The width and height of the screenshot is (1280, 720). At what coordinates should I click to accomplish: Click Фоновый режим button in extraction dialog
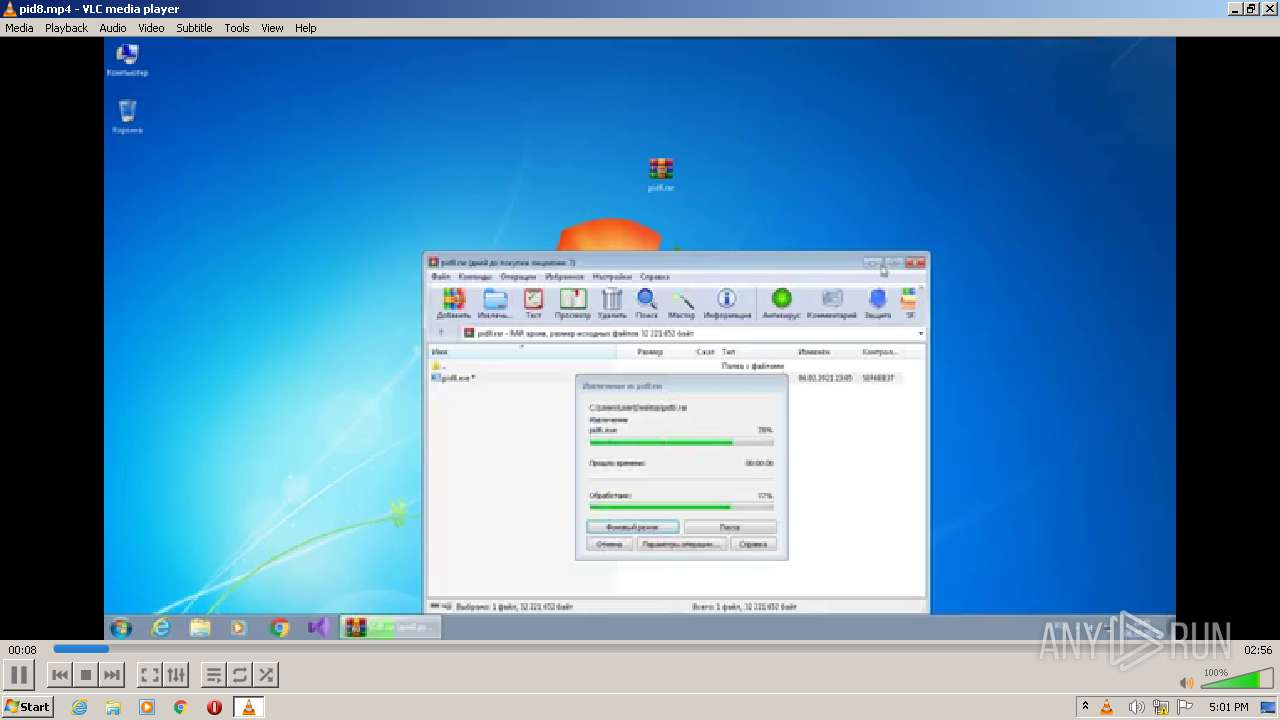click(632, 527)
